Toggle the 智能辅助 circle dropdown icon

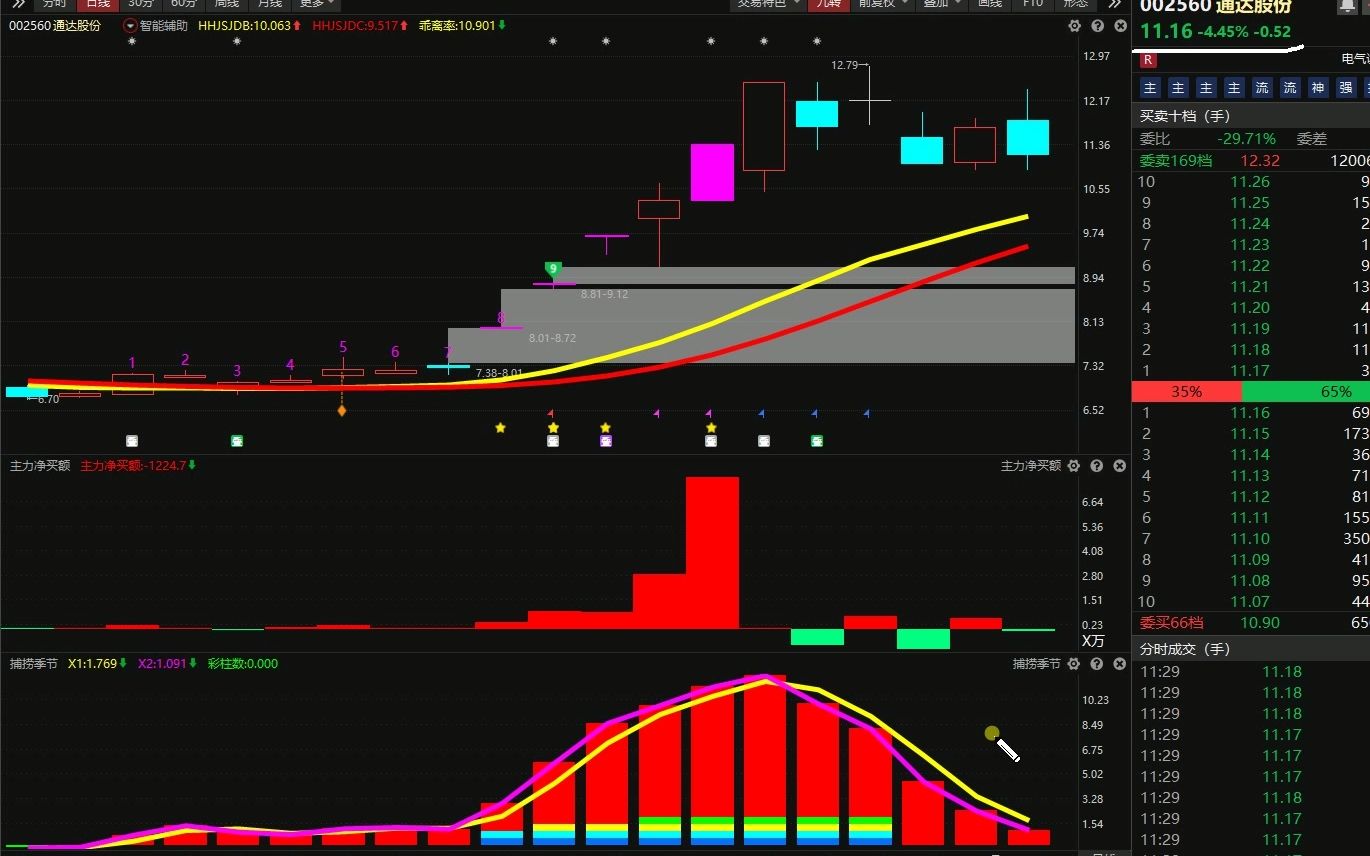click(x=130, y=26)
